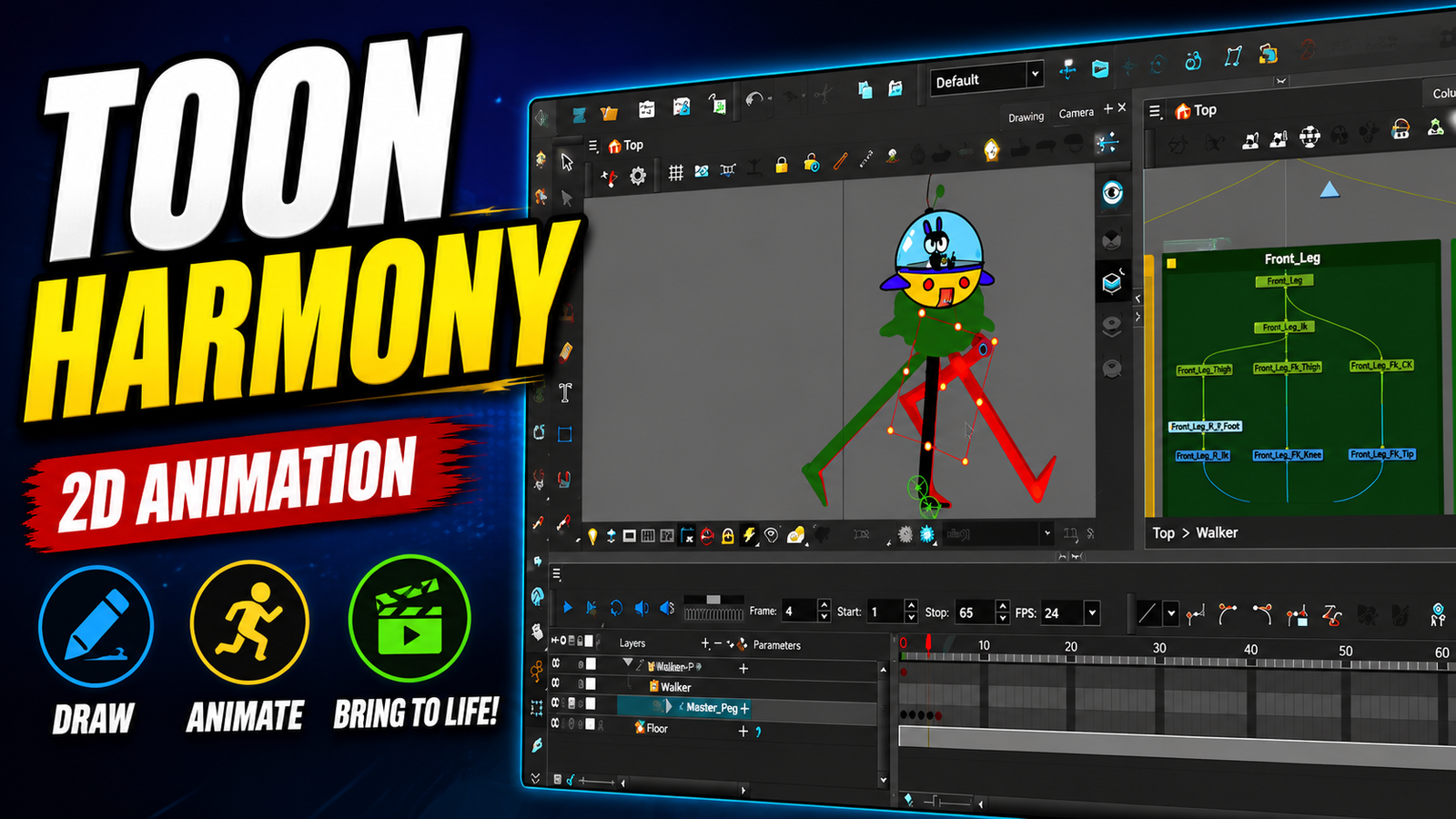Click the blue S-shaped icon at top-left toolbar
The width and height of the screenshot is (1456, 819).
pos(579,115)
